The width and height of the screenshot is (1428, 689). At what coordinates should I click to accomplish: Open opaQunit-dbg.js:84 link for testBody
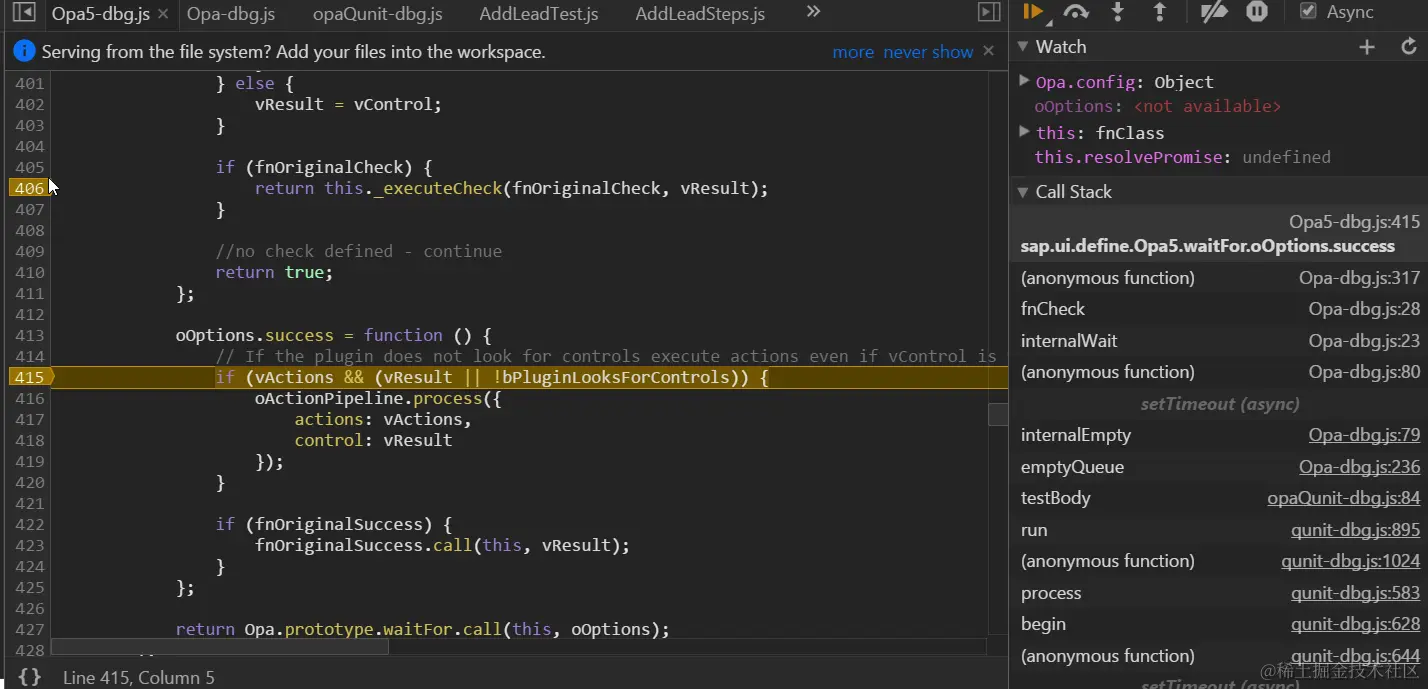point(1343,498)
